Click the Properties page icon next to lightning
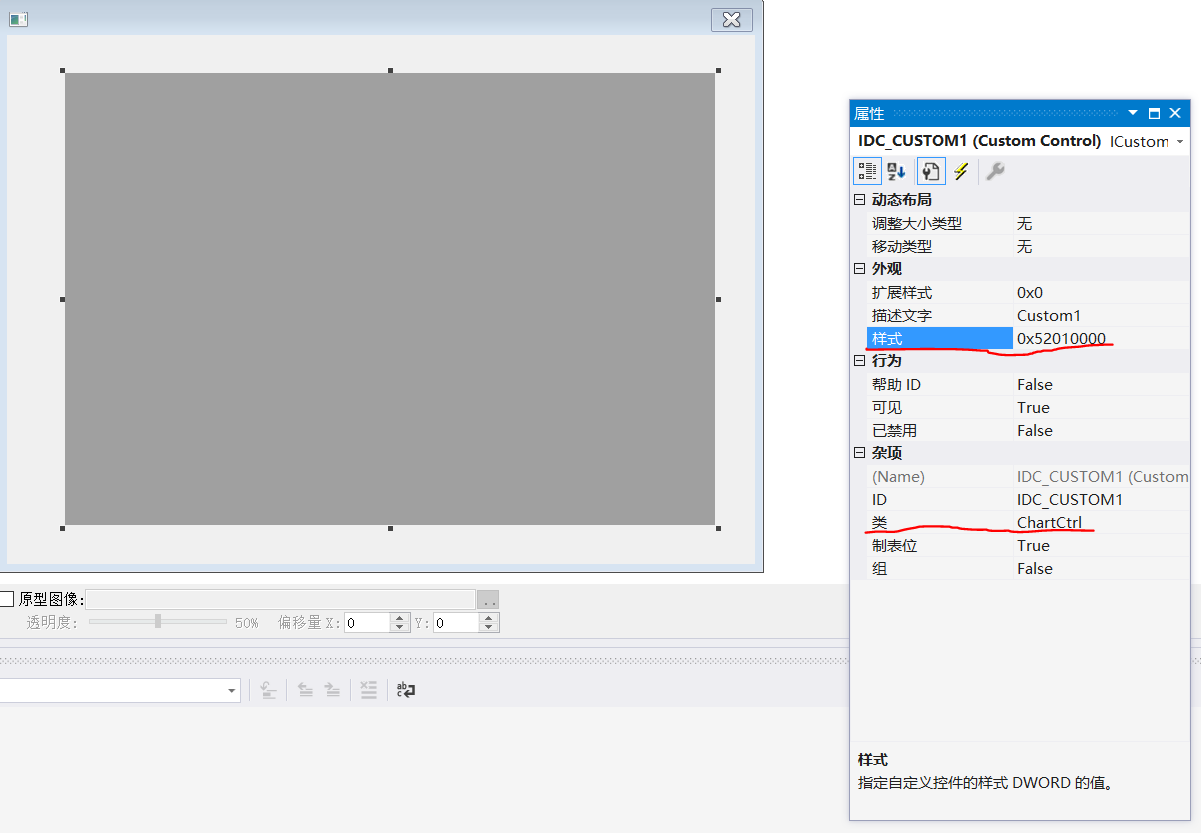1201x833 pixels. click(x=930, y=170)
